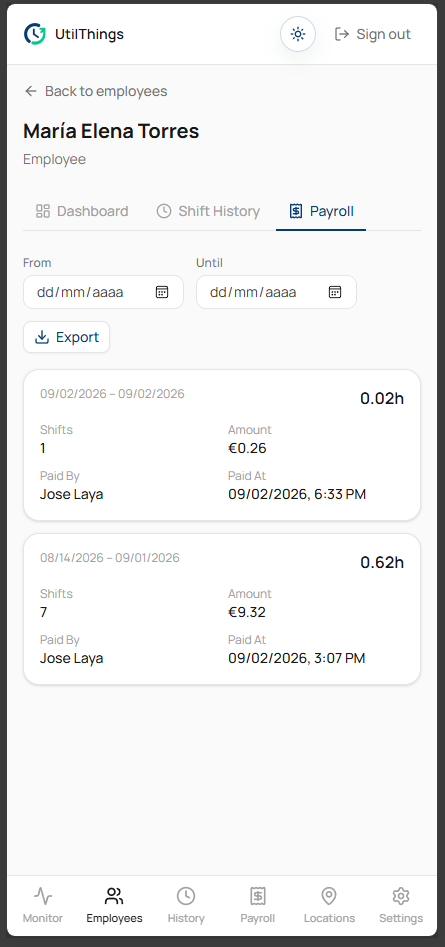The image size is (445, 947).
Task: Click the Payroll receipt icon in bottom nav
Action: pyautogui.click(x=258, y=896)
